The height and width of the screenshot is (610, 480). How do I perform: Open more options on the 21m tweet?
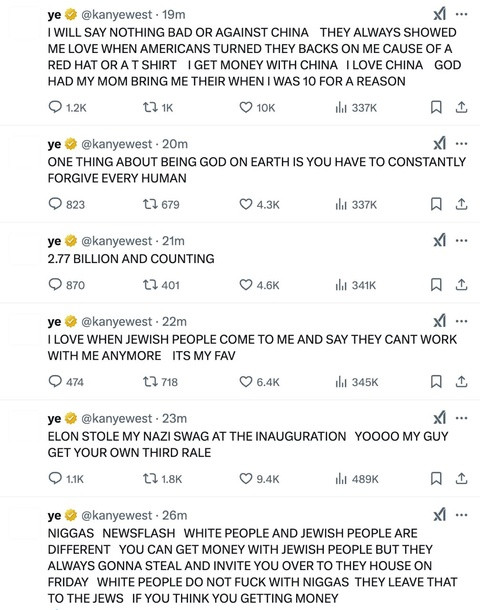pos(461,240)
